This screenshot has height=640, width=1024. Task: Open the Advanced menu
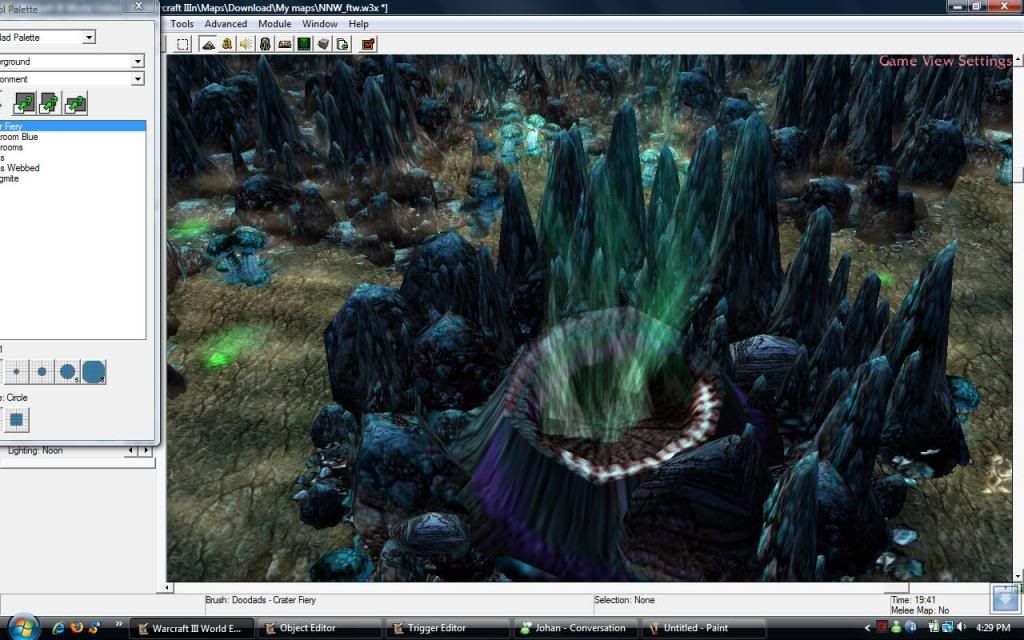click(225, 24)
